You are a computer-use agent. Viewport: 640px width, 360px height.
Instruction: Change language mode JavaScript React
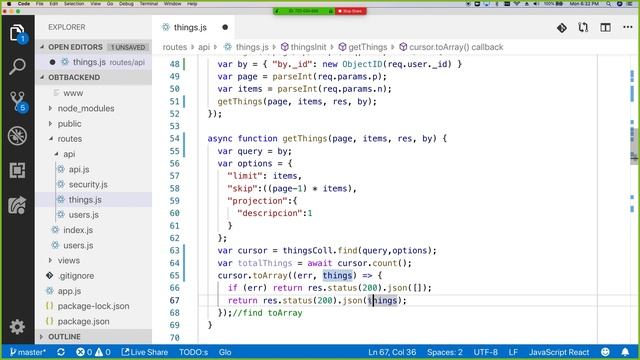pyautogui.click(x=559, y=352)
